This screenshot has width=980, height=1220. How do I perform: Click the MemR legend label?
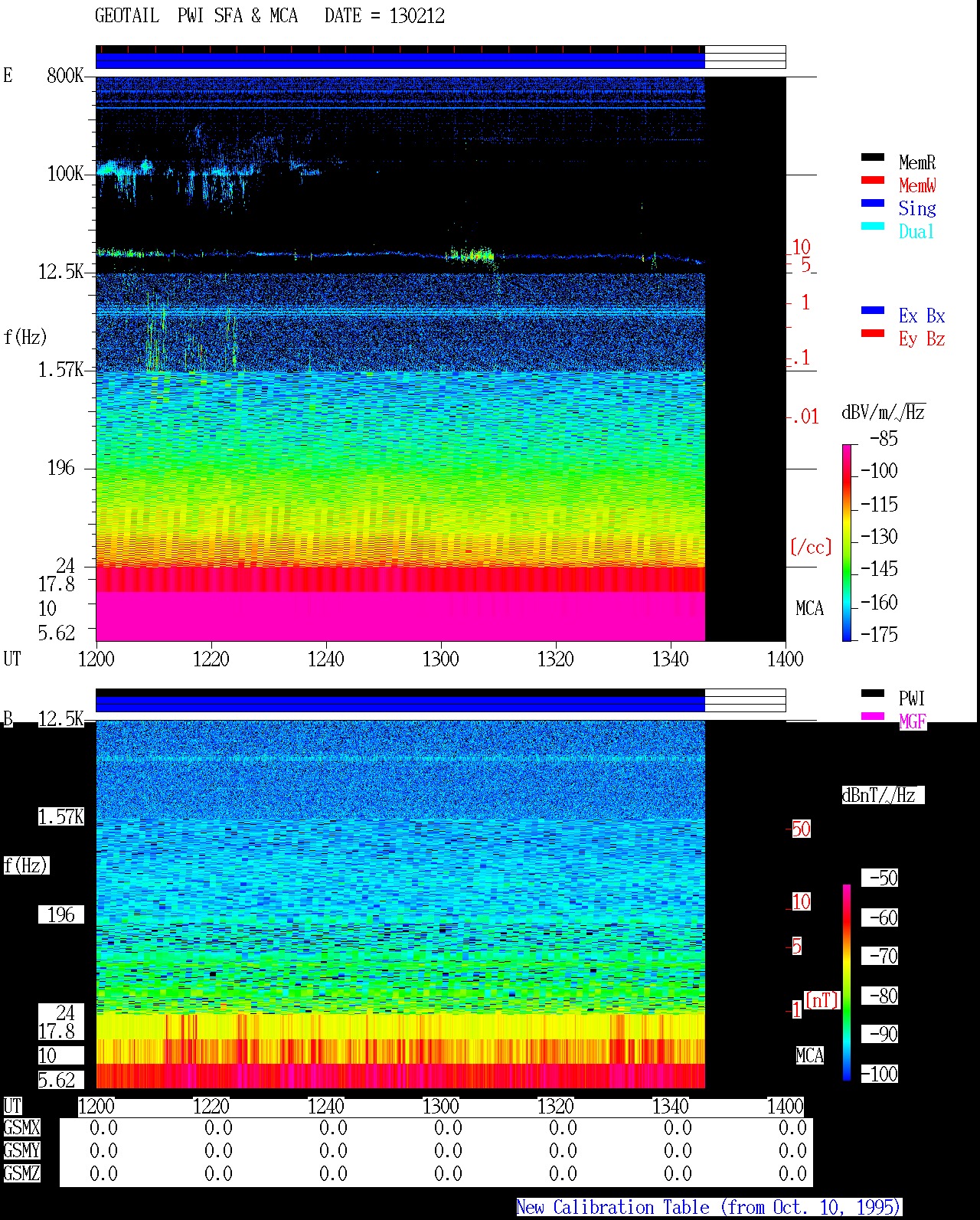pos(917,162)
